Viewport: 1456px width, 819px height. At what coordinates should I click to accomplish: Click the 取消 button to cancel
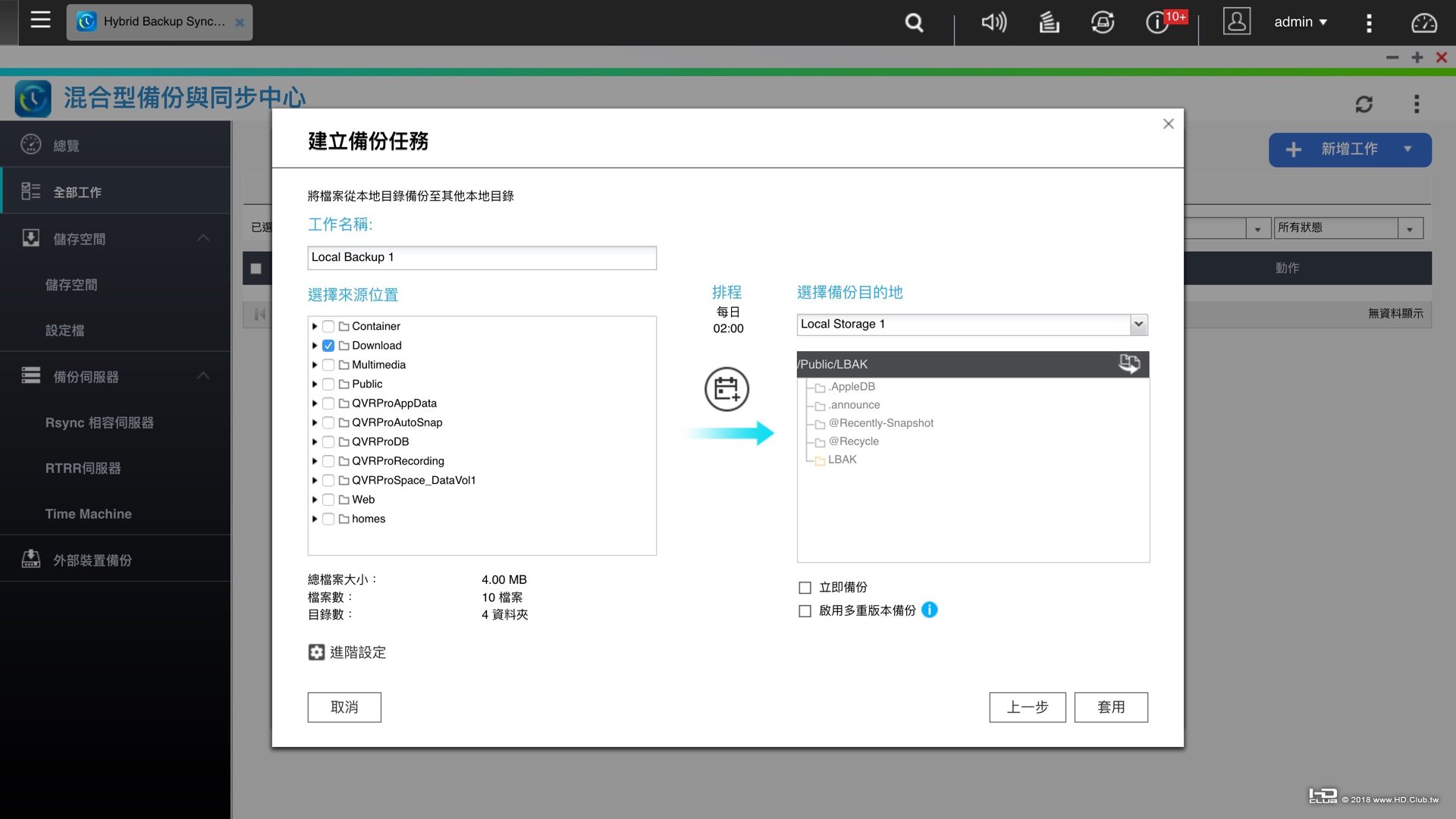[345, 707]
